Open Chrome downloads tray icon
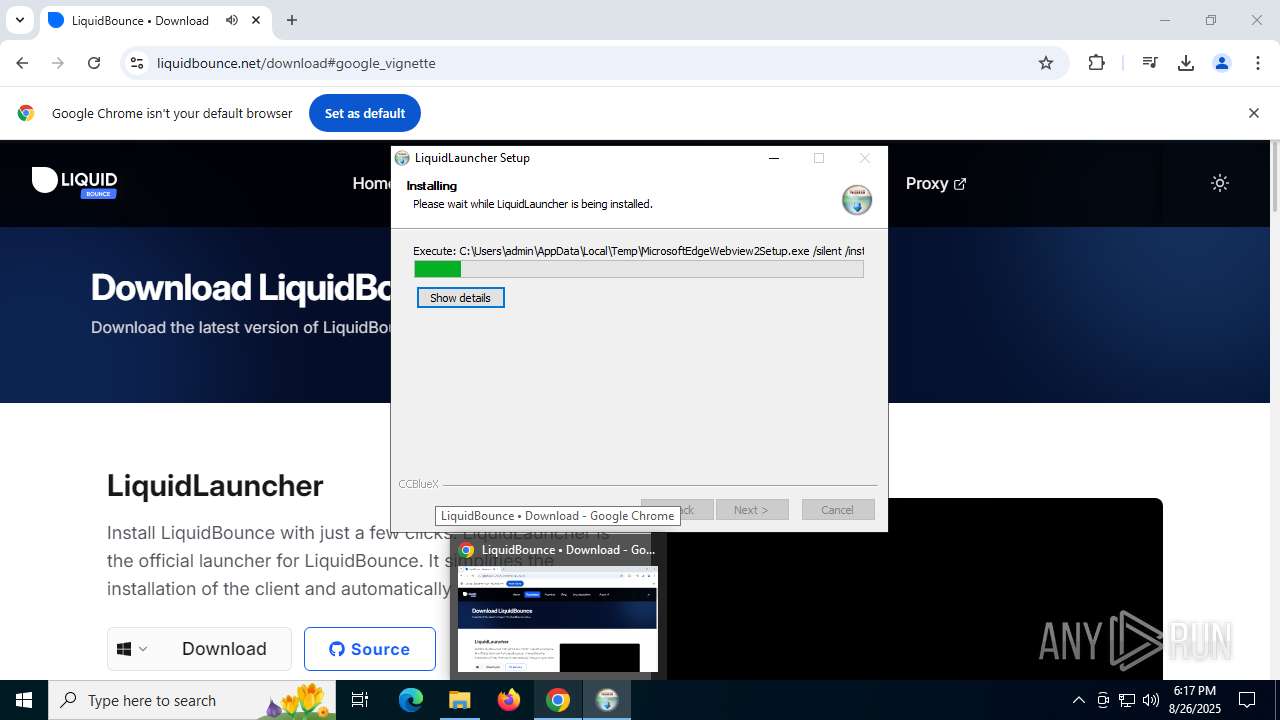The image size is (1280, 720). 1186,63
